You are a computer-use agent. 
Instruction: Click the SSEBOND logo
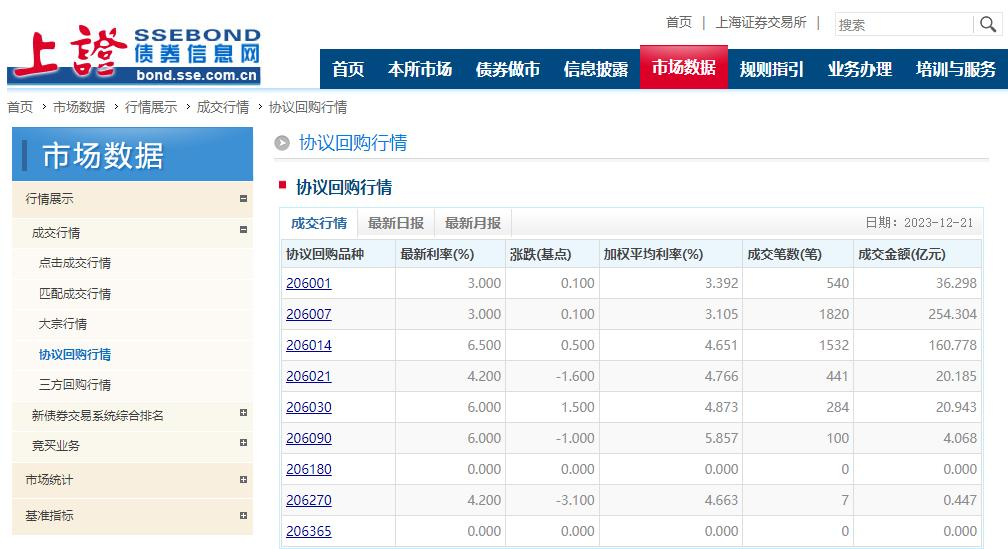pyautogui.click(x=134, y=55)
